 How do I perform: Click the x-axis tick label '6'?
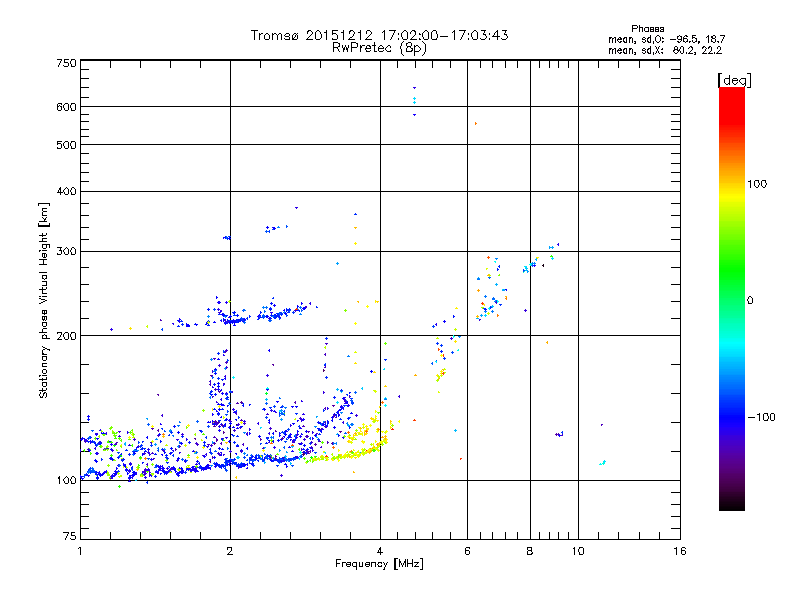[x=467, y=551]
